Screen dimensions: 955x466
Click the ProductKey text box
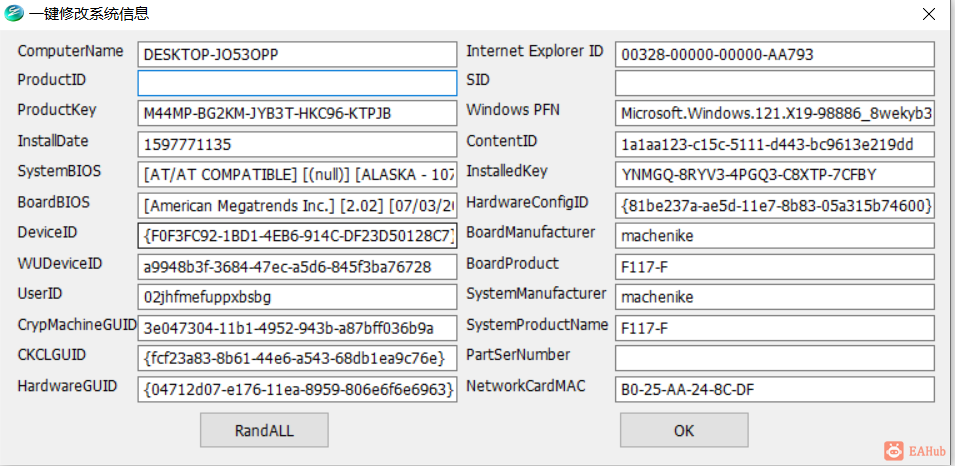point(297,114)
